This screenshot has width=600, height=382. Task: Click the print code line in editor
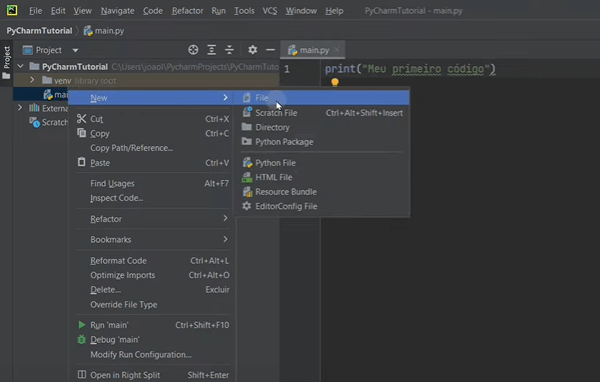pos(410,69)
